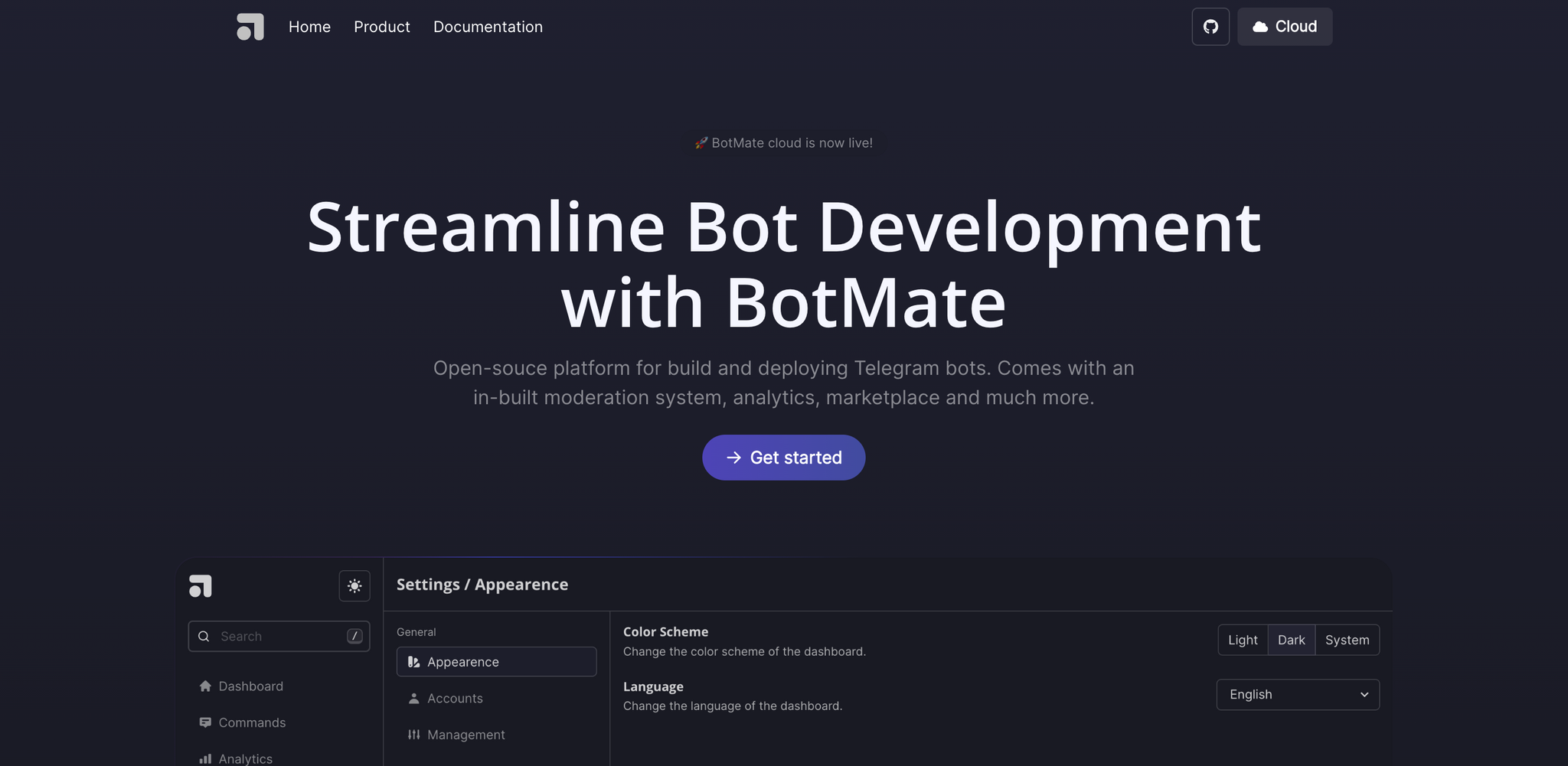Click the BotMate logo in the navbar

[251, 26]
